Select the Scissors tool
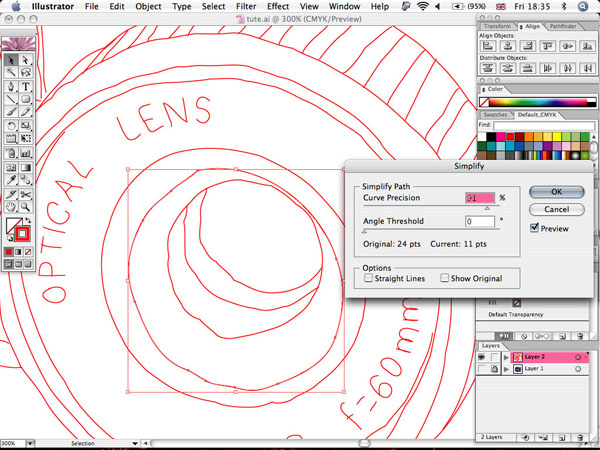This screenshot has width=600, height=450. click(x=25, y=194)
